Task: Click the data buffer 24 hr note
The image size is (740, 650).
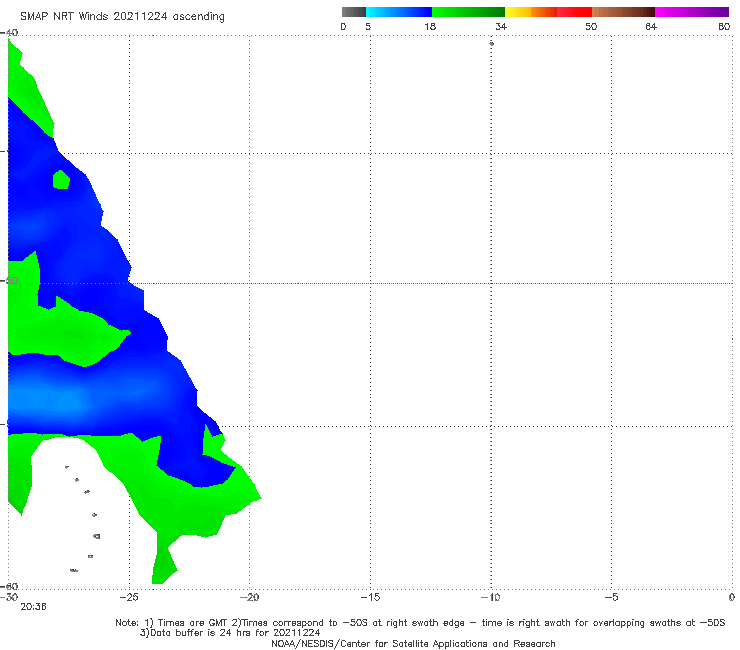Action: pos(230,633)
